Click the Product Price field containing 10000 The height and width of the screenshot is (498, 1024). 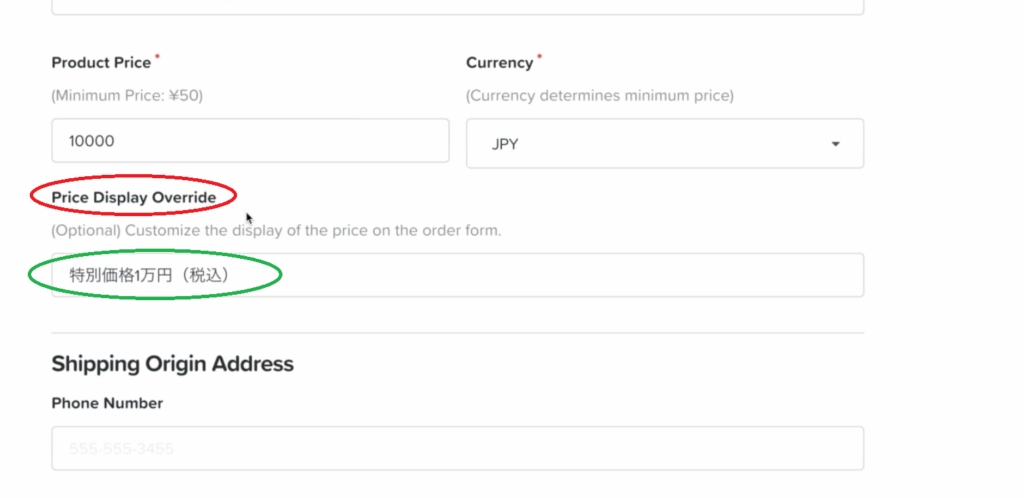coord(250,141)
